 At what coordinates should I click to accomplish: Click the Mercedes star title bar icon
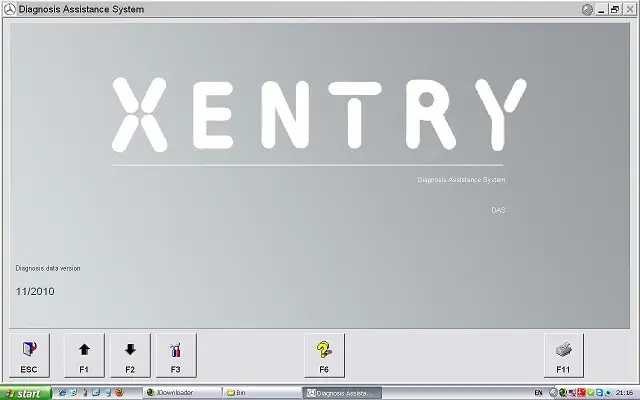[x=9, y=9]
